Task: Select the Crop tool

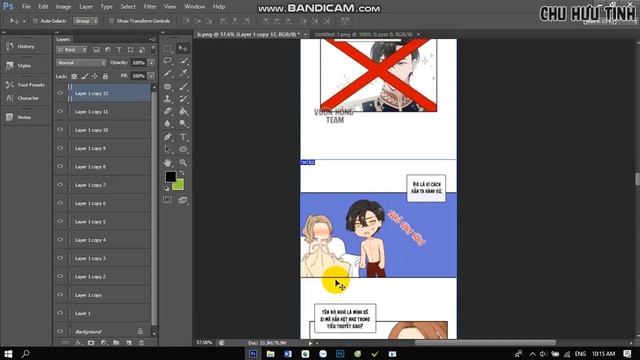Action: pyautogui.click(x=168, y=73)
